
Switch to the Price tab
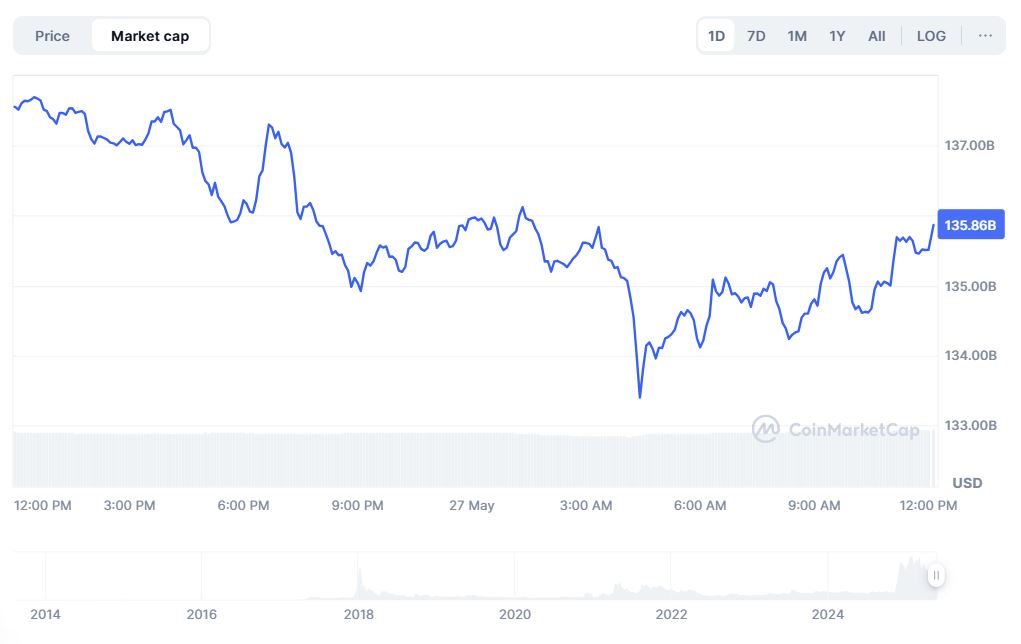coord(52,36)
